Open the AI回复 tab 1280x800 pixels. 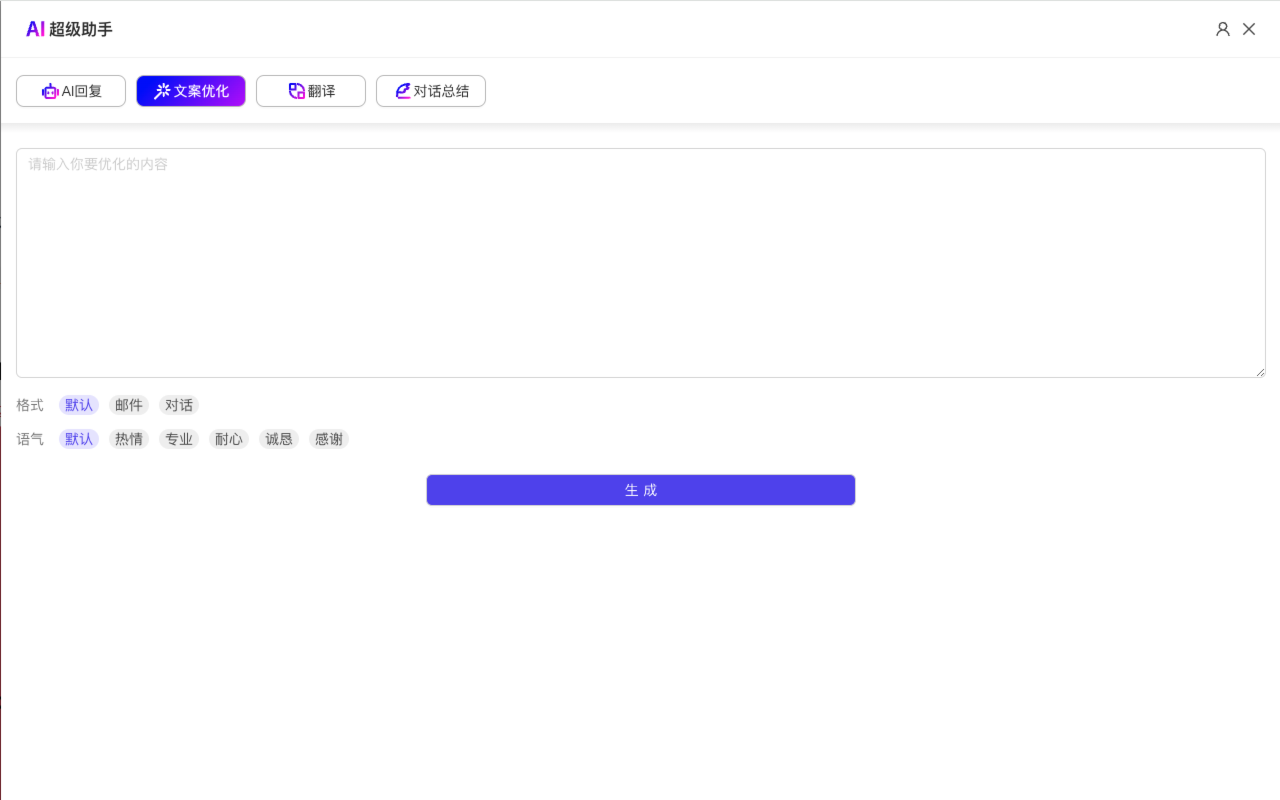(x=71, y=91)
